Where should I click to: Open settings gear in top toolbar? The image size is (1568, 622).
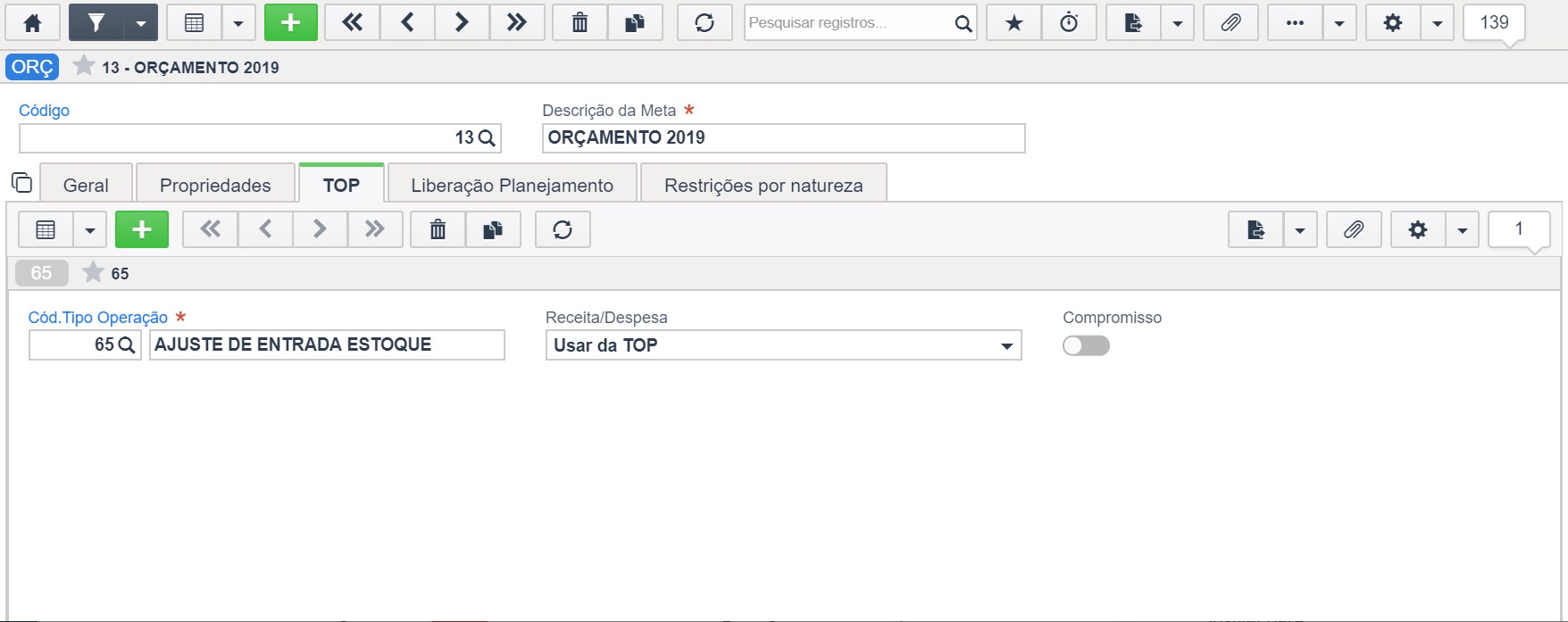(1393, 23)
